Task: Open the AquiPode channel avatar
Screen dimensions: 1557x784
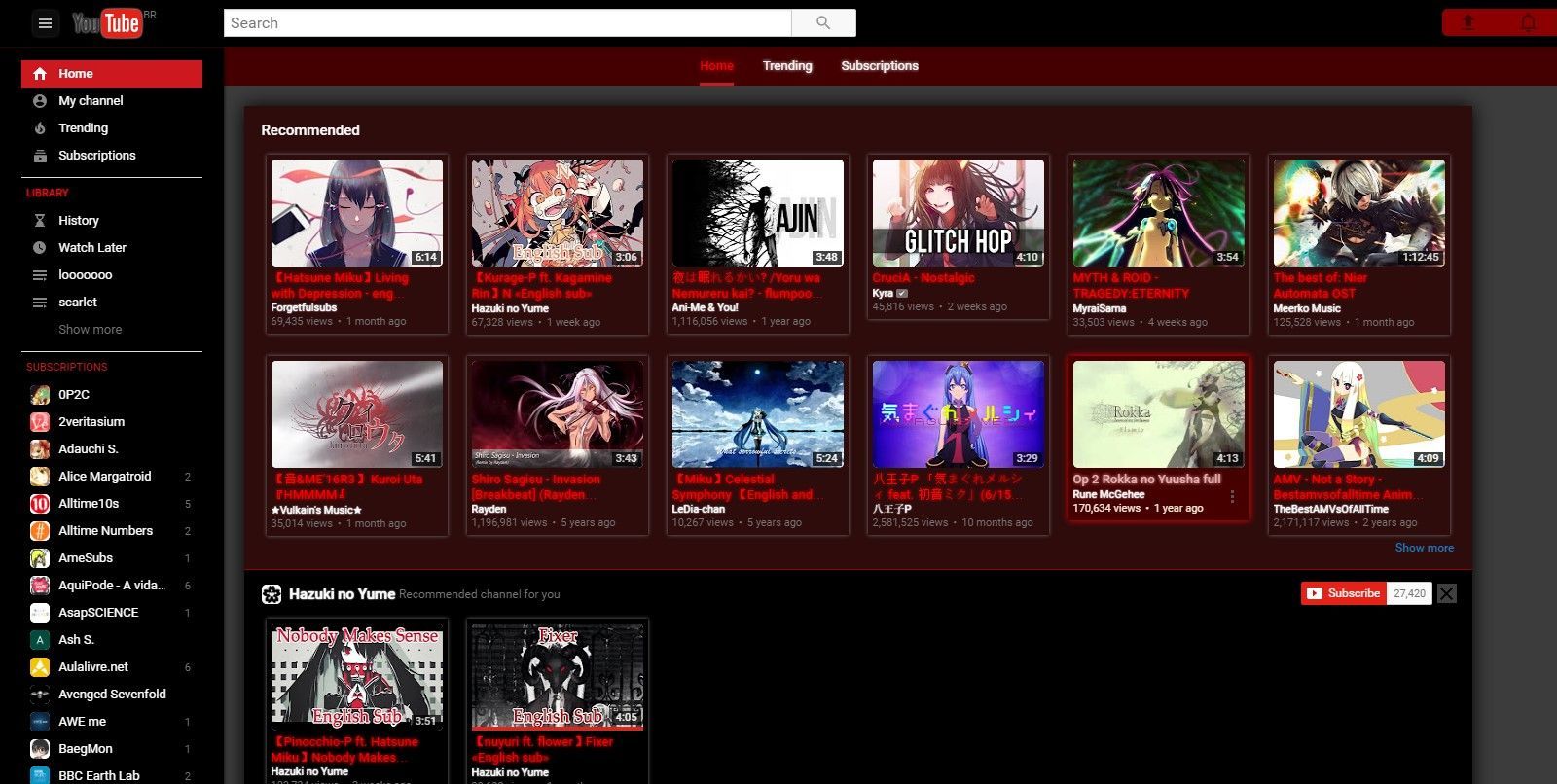Action: click(40, 586)
